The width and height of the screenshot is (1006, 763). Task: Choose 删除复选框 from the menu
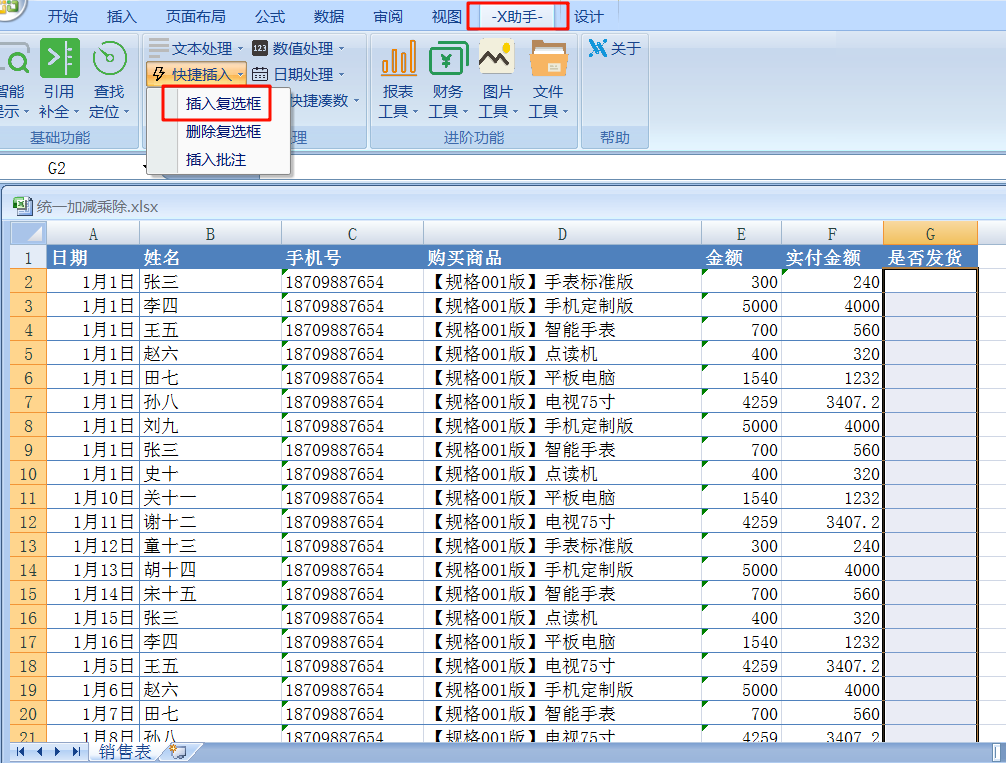point(223,132)
